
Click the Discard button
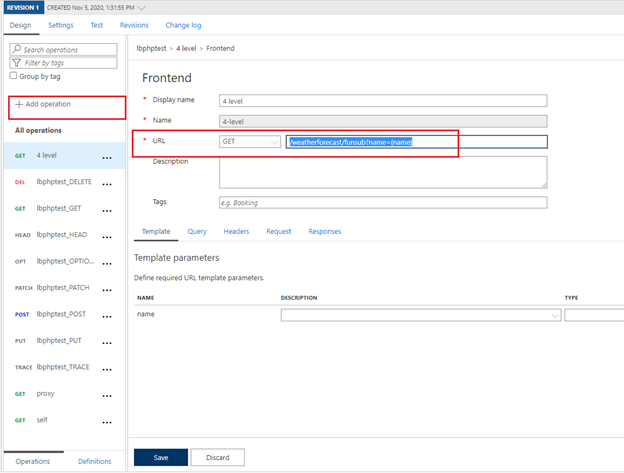217,457
